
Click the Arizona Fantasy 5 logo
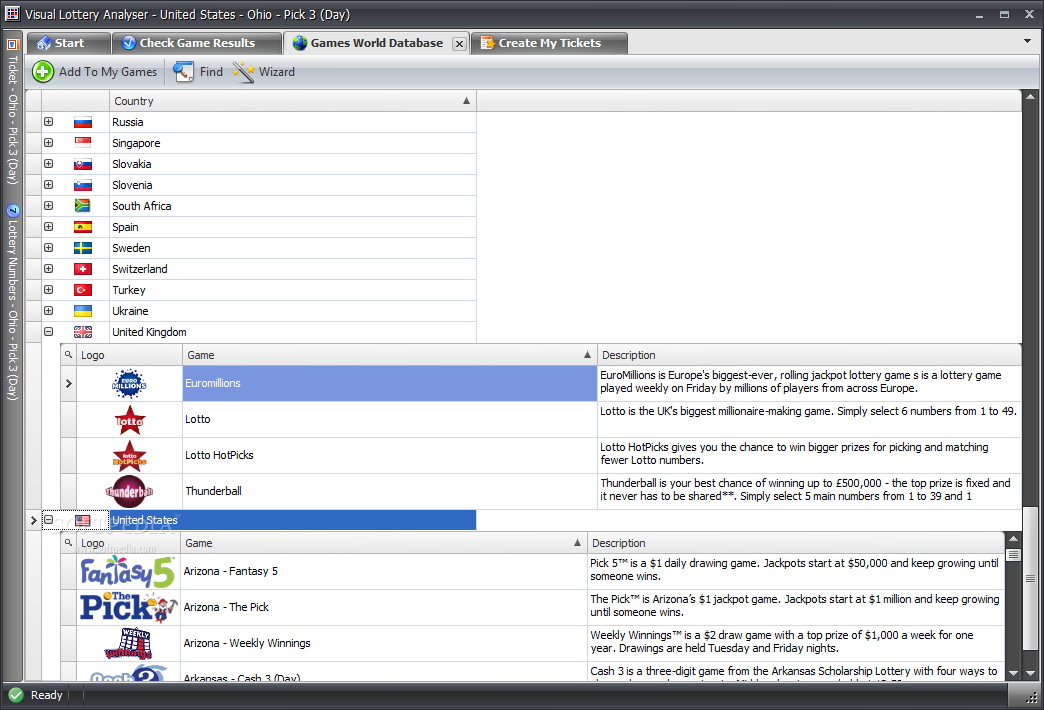click(127, 571)
